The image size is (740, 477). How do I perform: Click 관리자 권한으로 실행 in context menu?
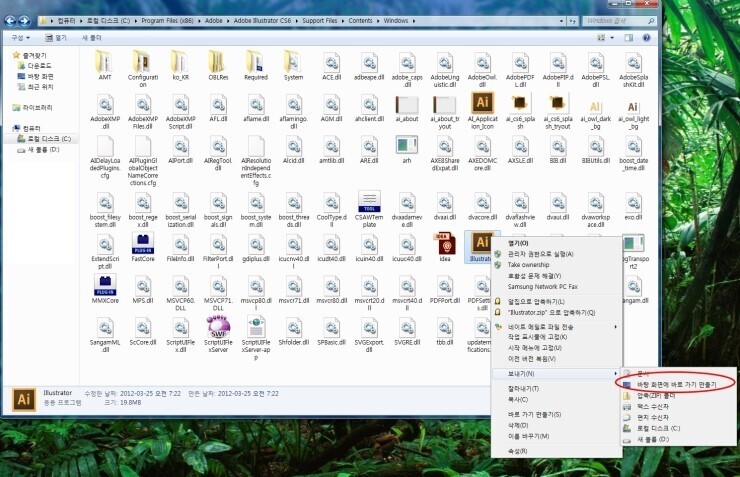click(547, 253)
